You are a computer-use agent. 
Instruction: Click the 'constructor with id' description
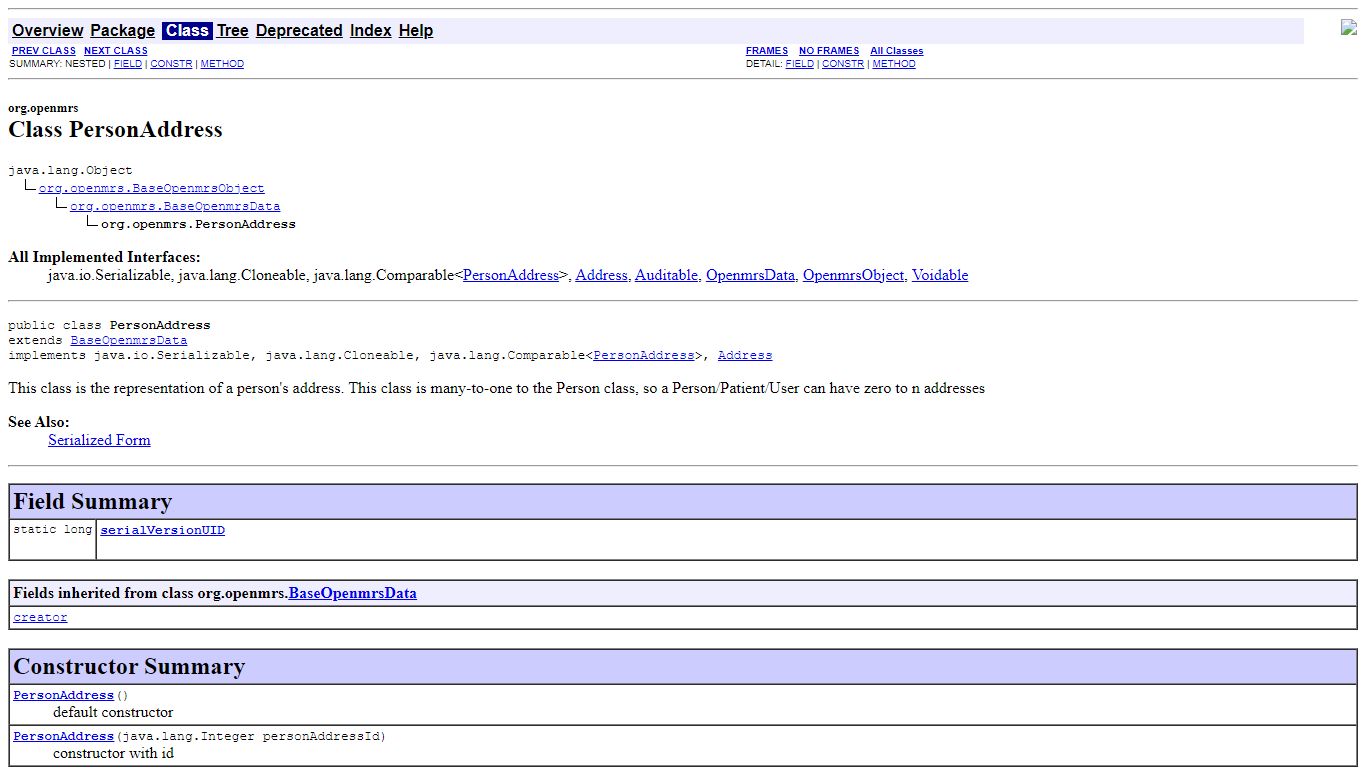pos(113,753)
